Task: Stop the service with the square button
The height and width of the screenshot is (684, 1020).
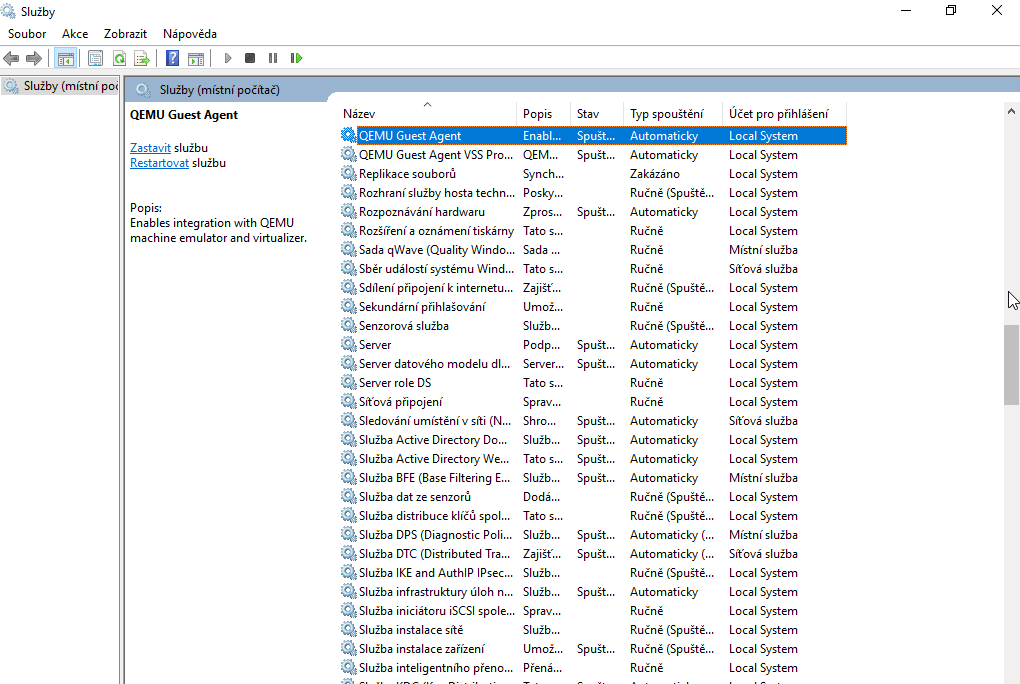Action: [250, 59]
